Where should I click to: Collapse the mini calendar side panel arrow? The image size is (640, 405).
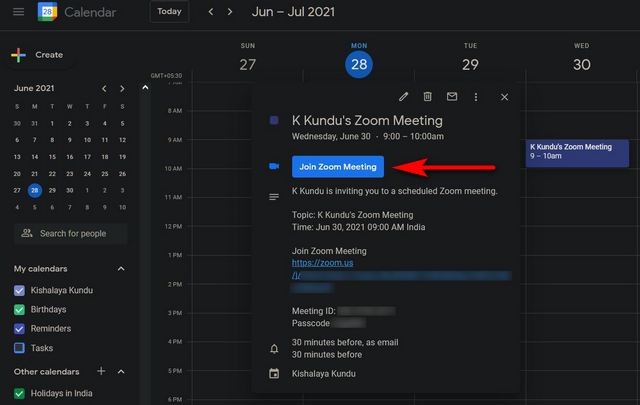[145, 87]
